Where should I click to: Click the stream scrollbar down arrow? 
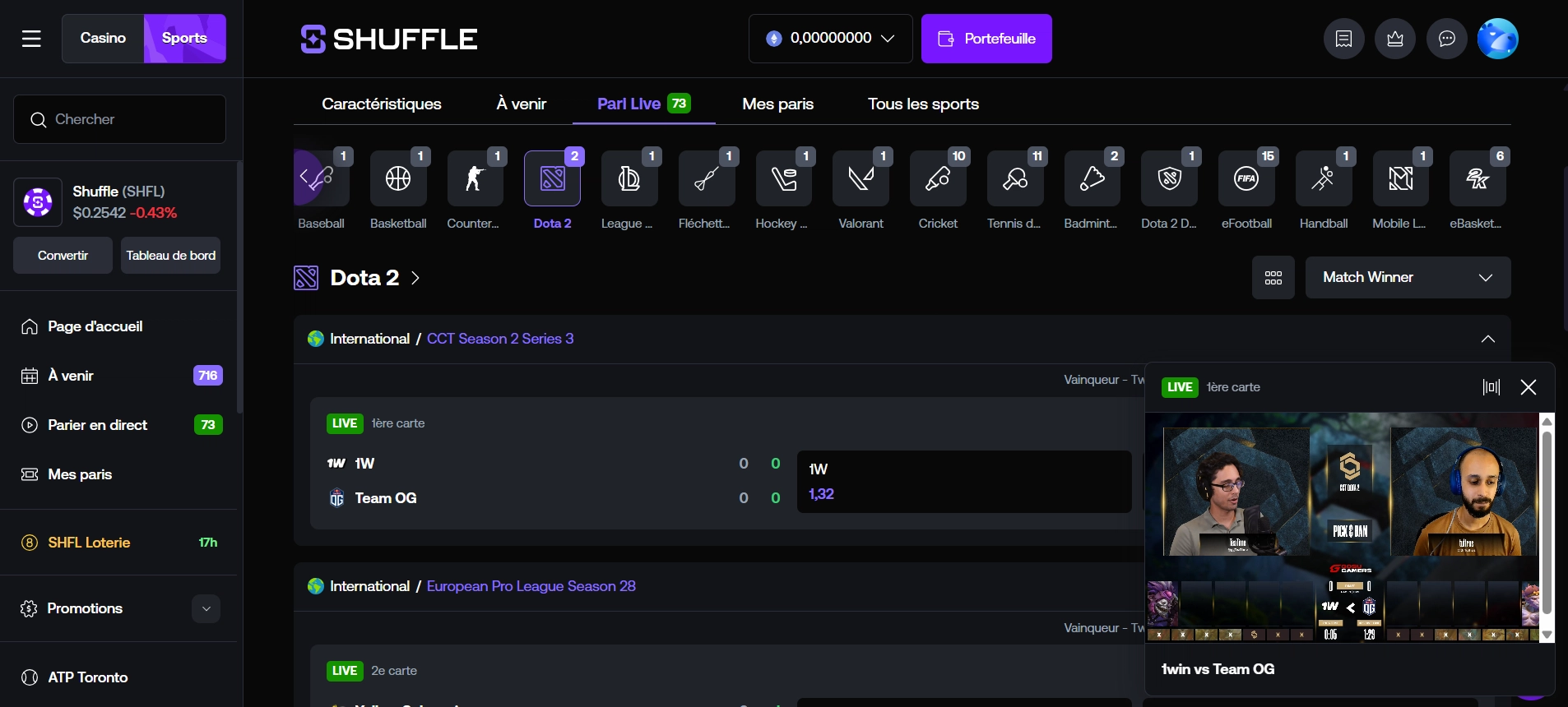coord(1547,635)
